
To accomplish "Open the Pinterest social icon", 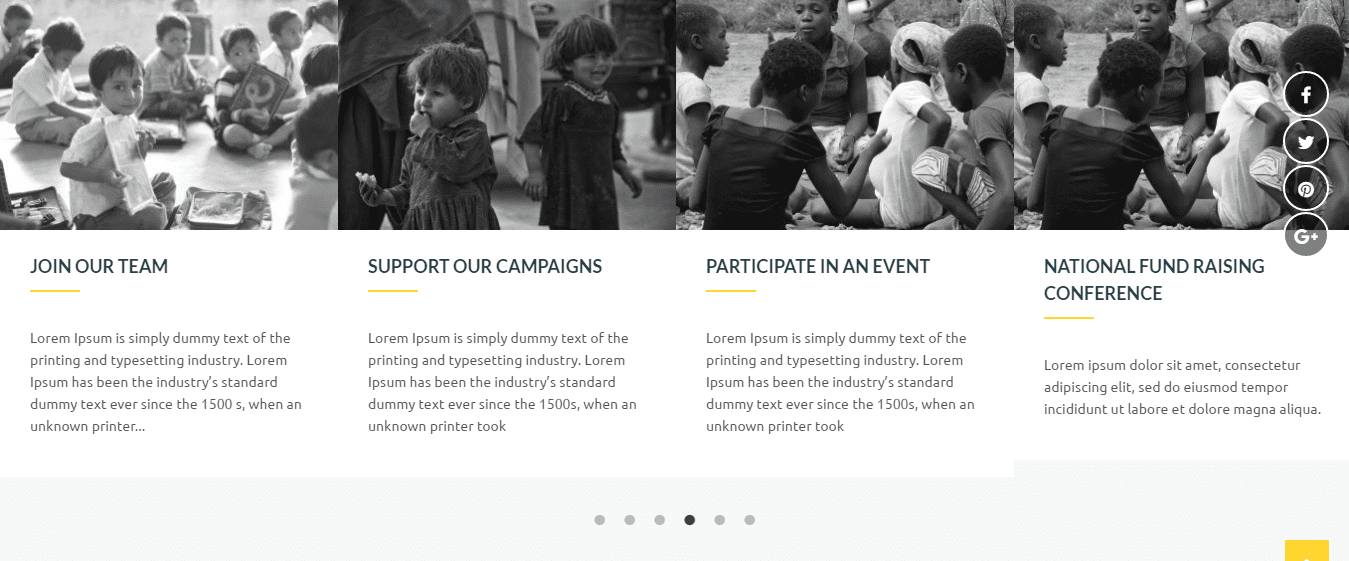I will [x=1306, y=189].
